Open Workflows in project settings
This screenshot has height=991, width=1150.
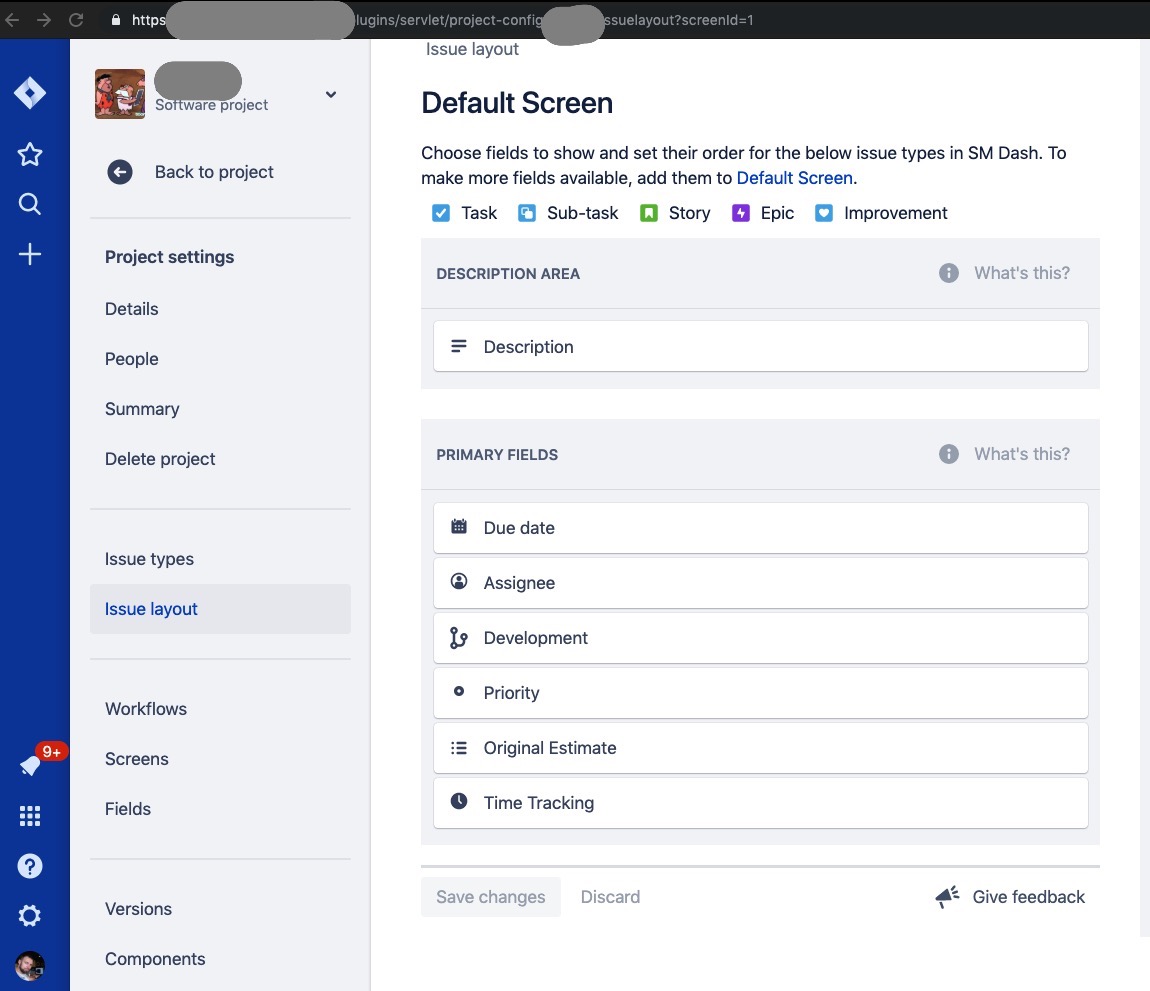pos(146,709)
